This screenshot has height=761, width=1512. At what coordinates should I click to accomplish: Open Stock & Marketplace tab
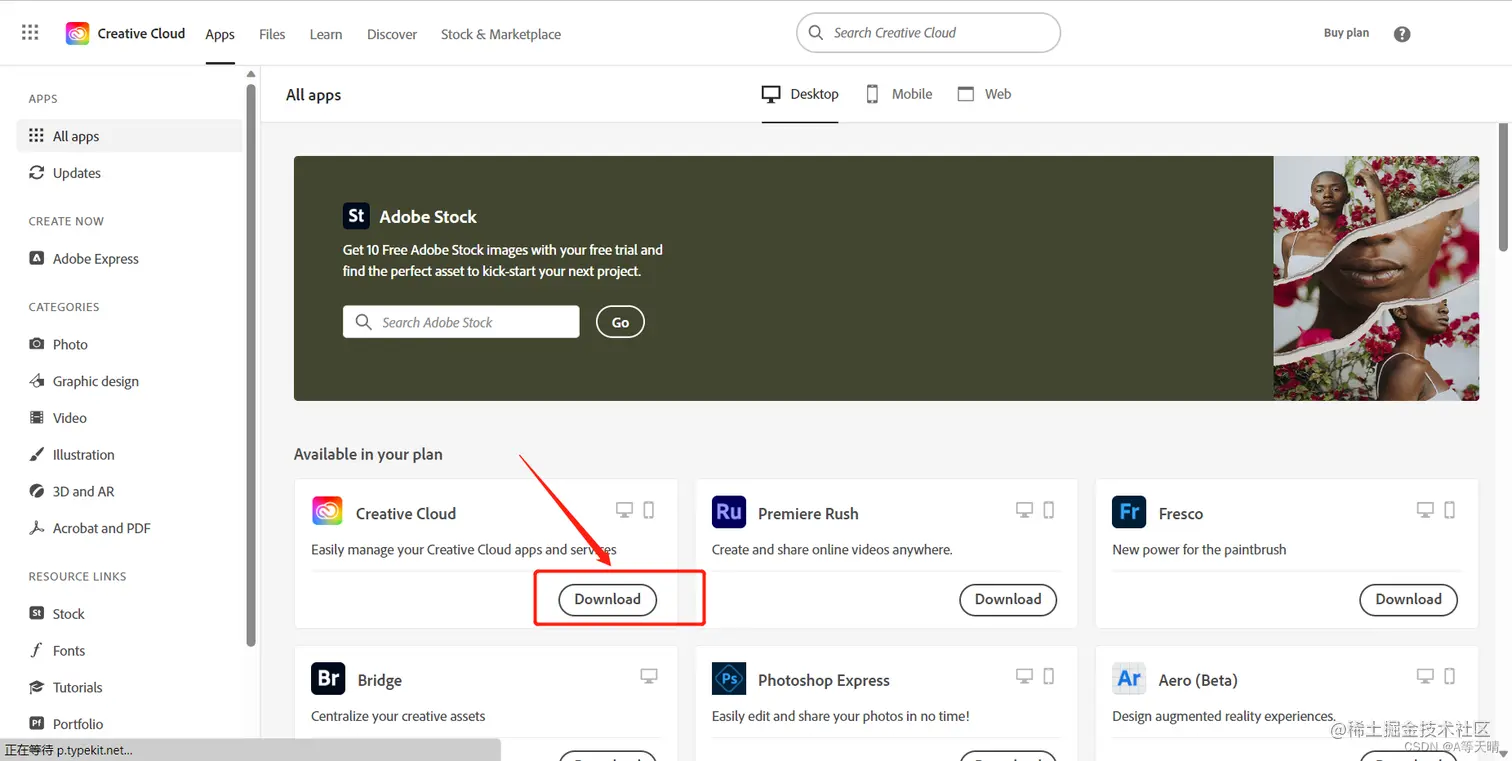501,34
